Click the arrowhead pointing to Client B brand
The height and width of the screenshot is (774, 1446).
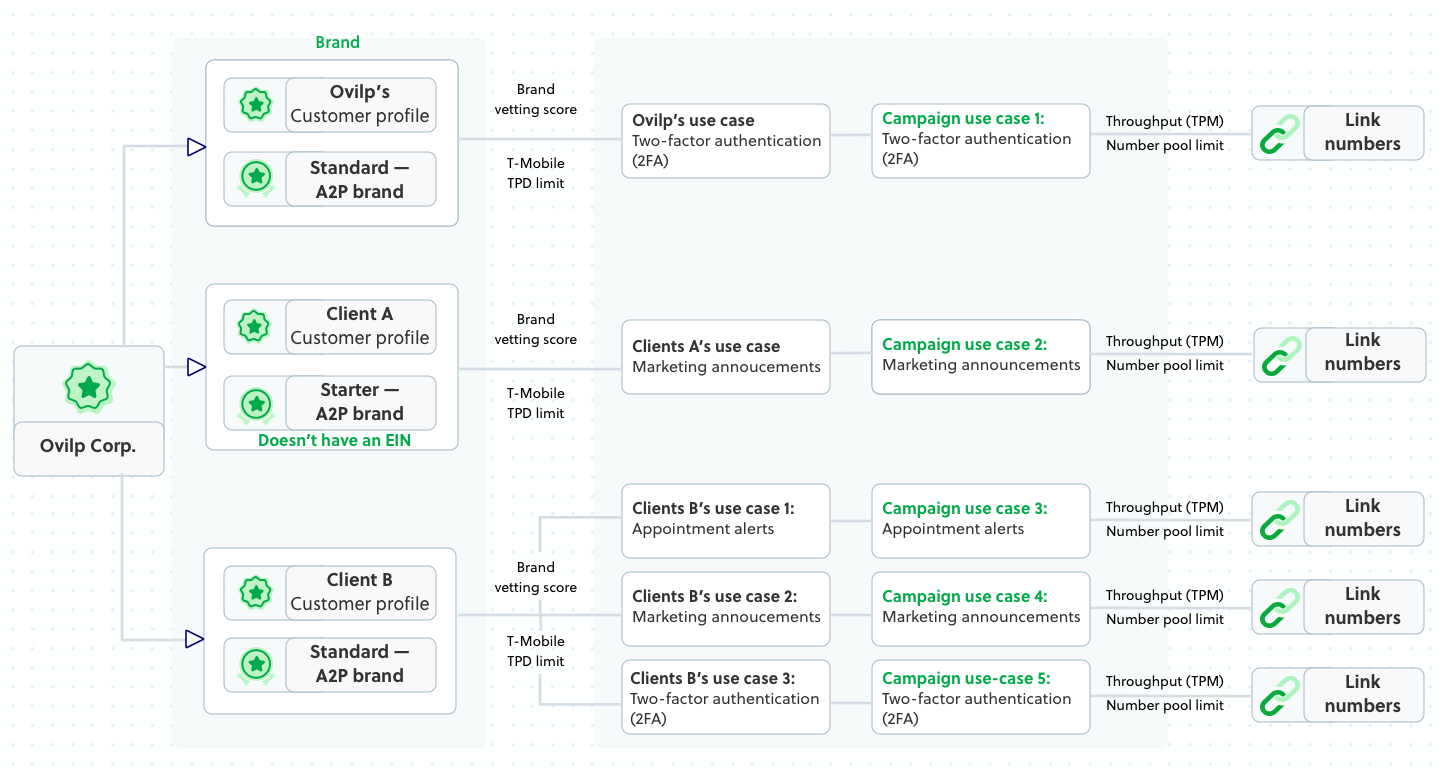[195, 638]
